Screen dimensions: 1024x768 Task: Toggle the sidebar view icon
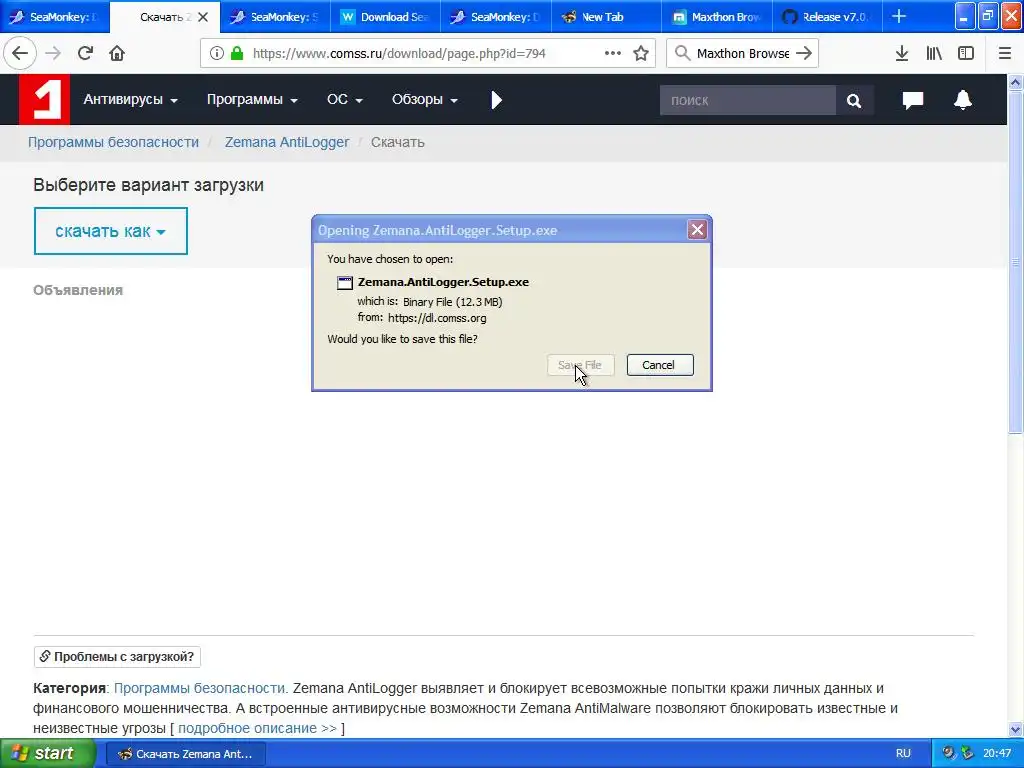pyautogui.click(x=966, y=54)
